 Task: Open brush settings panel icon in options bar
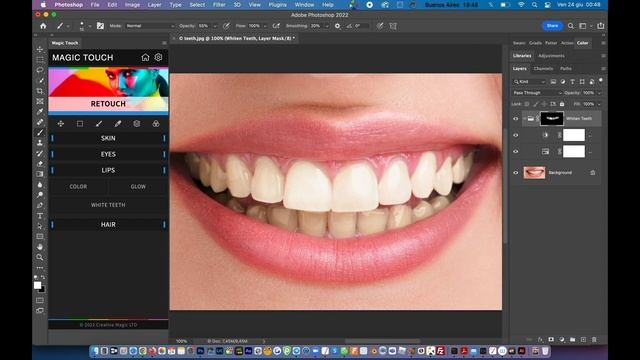click(x=100, y=26)
